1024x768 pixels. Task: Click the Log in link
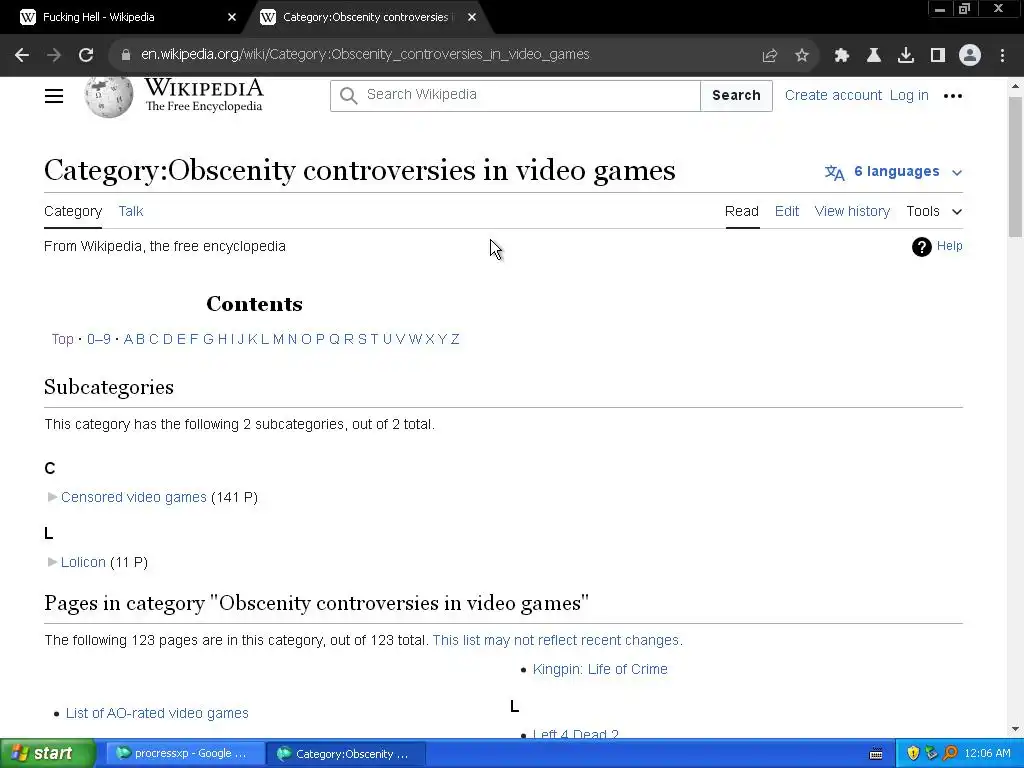(909, 95)
